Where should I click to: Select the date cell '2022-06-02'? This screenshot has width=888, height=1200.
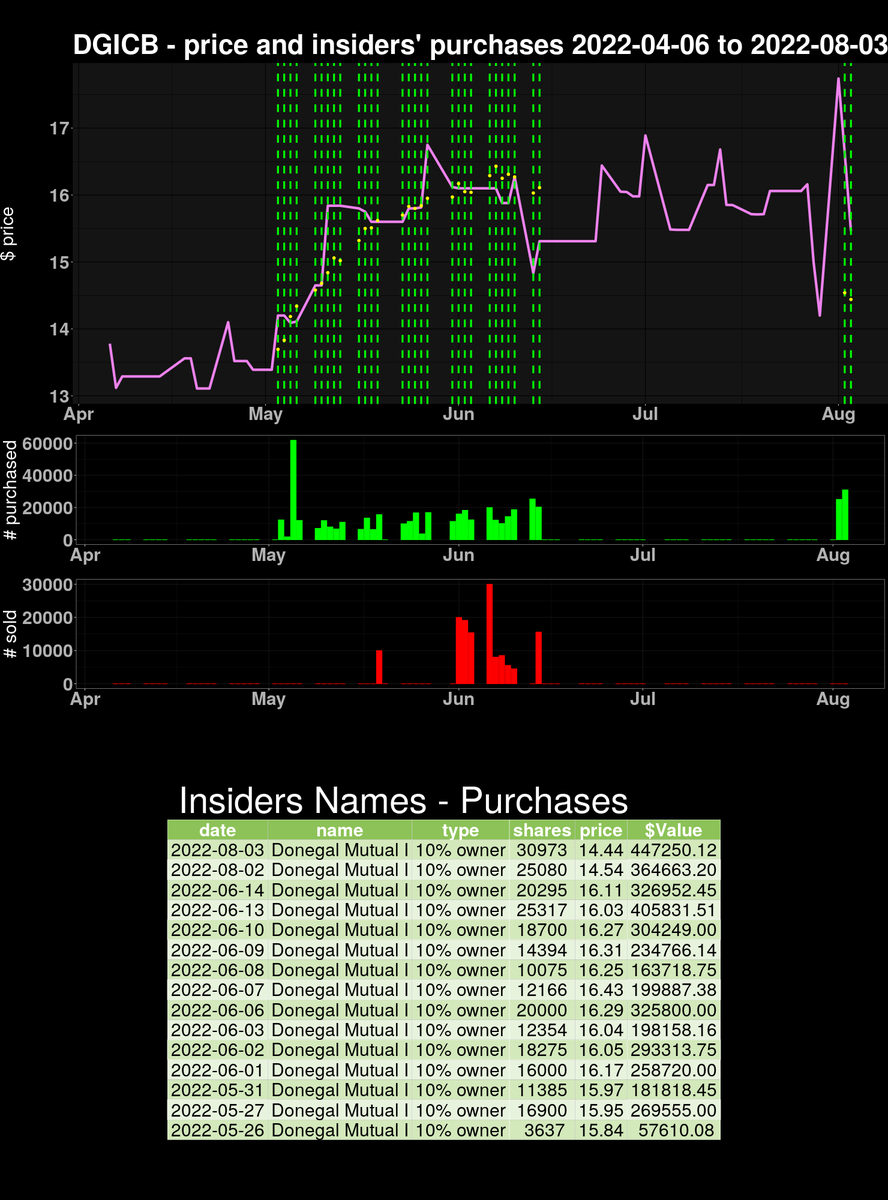218,1050
